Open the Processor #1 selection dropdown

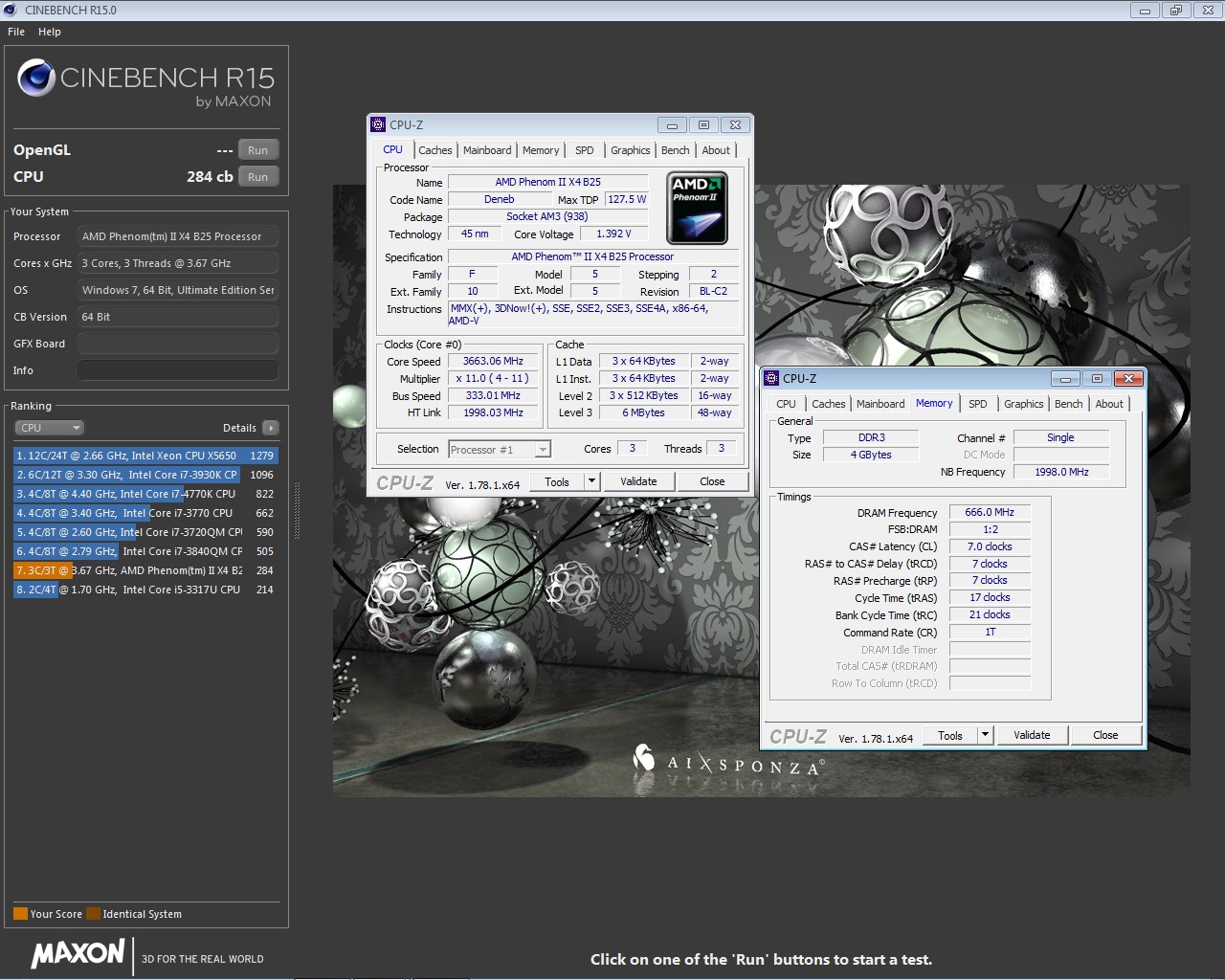(500, 450)
